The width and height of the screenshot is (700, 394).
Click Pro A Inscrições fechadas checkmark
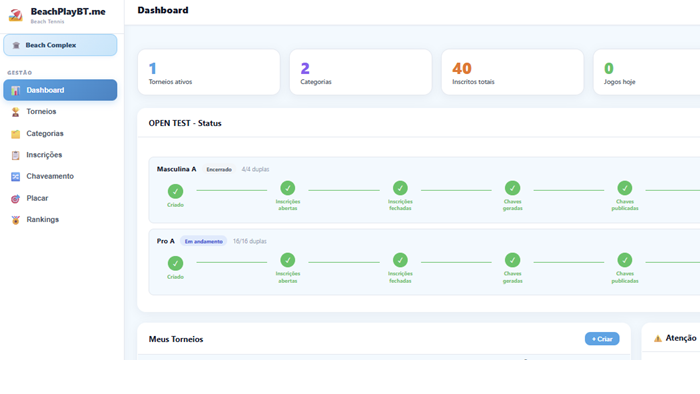tap(400, 260)
